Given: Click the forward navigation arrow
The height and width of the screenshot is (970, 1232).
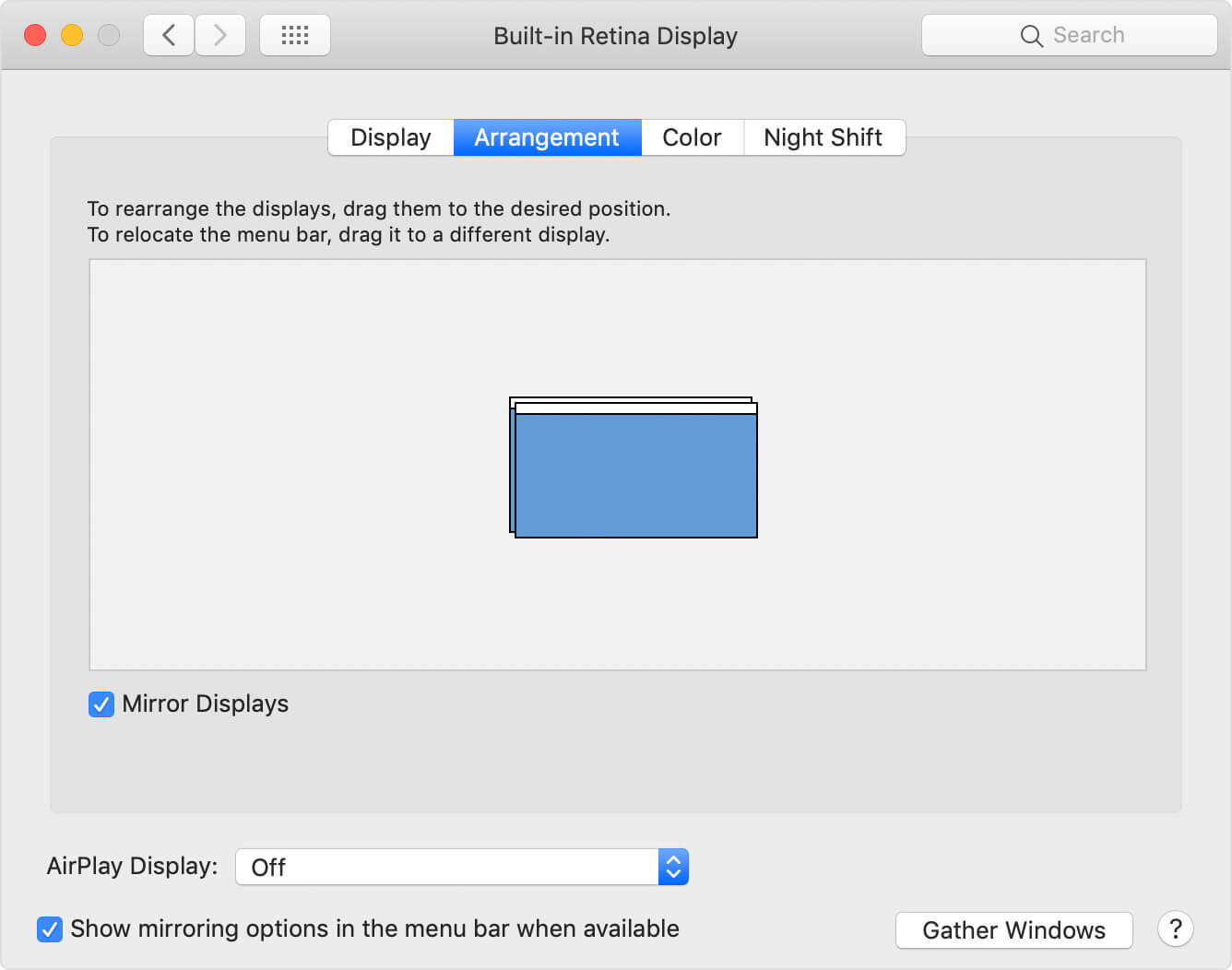Looking at the screenshot, I should 220,34.
